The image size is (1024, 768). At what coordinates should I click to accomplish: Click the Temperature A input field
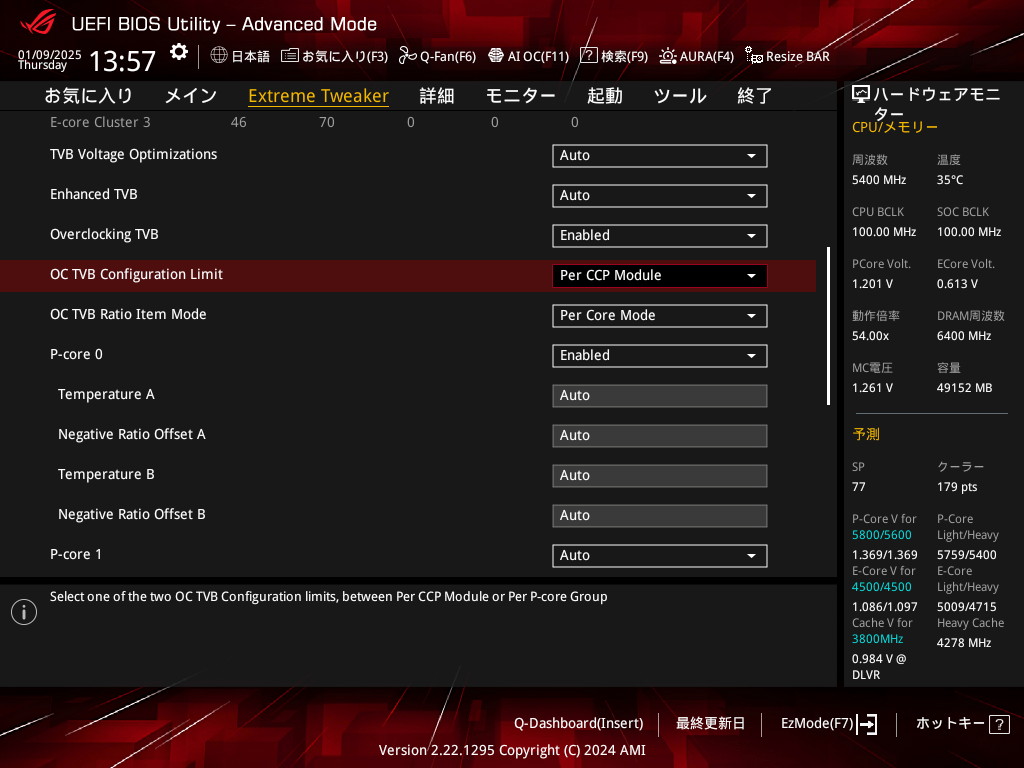click(659, 396)
